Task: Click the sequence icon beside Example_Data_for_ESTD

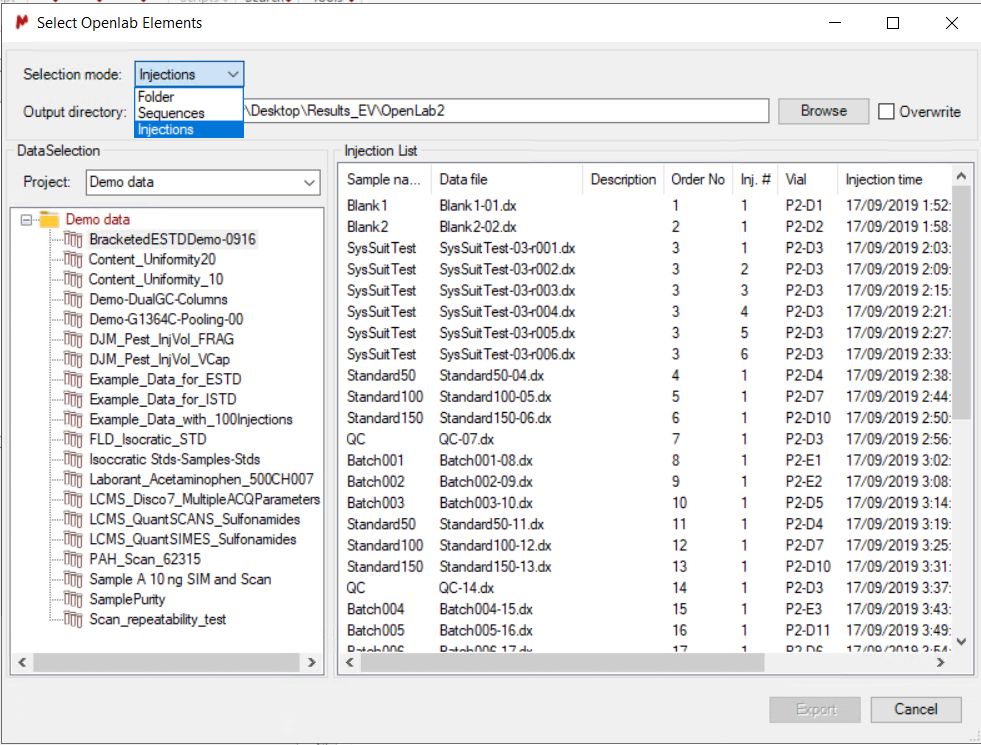Action: pyautogui.click(x=73, y=380)
